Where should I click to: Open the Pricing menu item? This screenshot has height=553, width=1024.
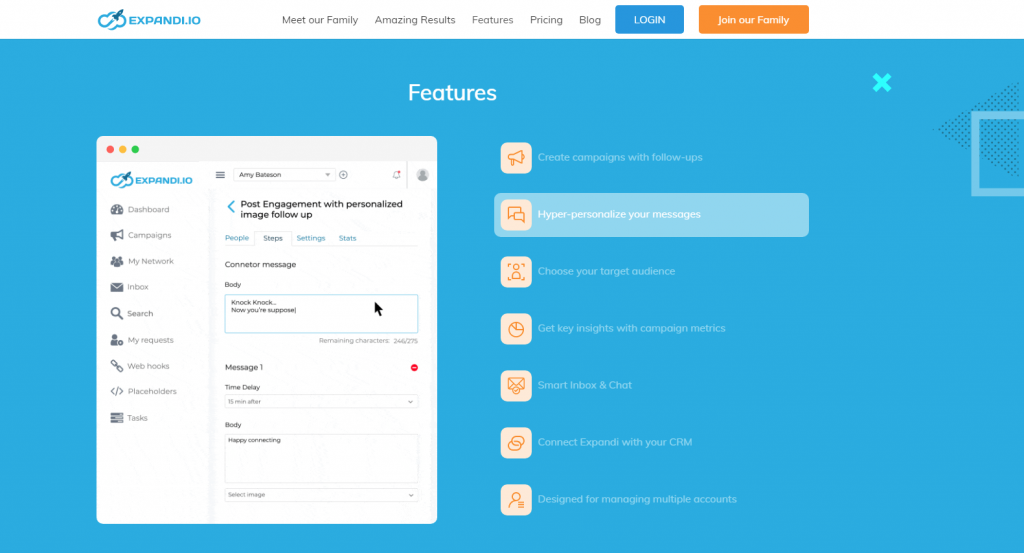(546, 20)
